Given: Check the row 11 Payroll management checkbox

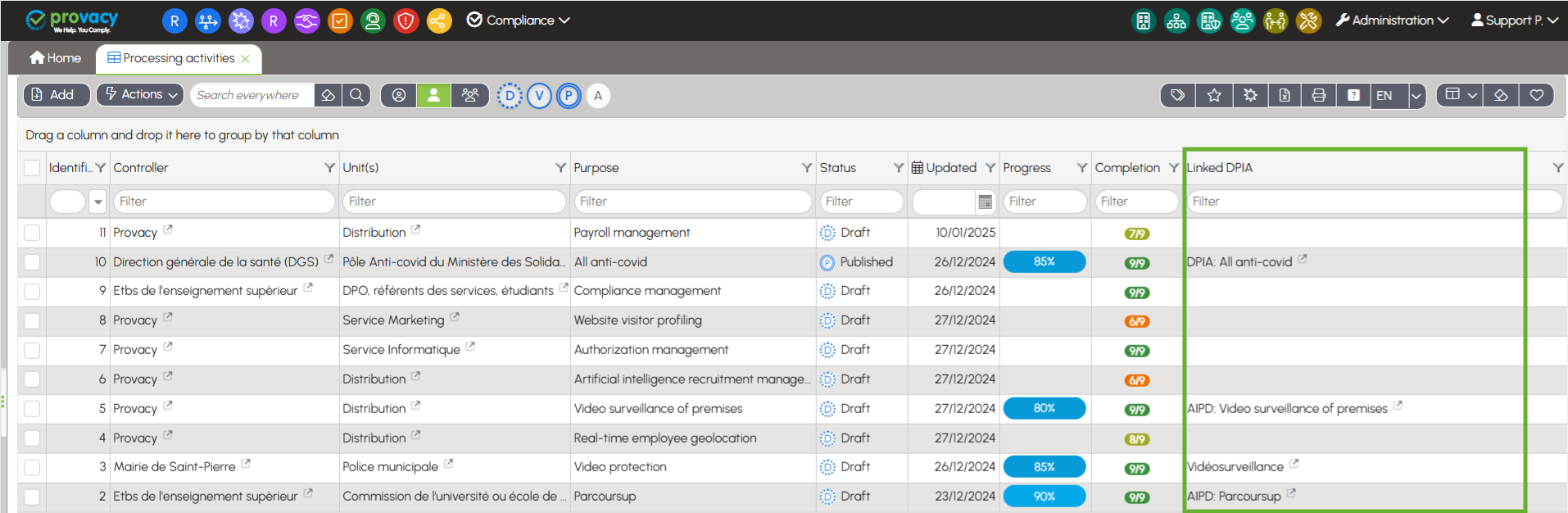Looking at the screenshot, I should 32,233.
